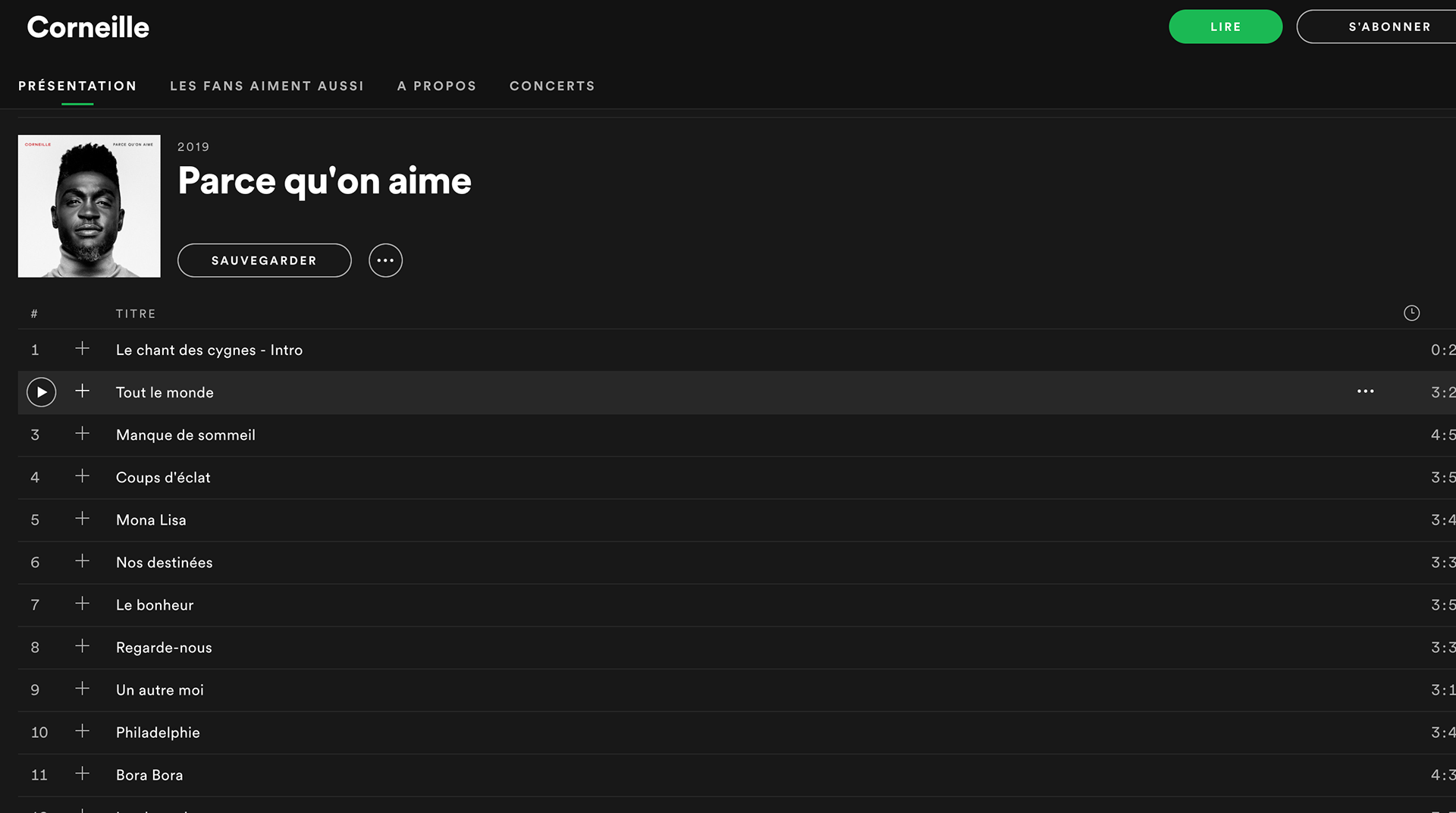Click plus icon beside Coups d'éclat
This screenshot has width=1456, height=813.
(x=83, y=476)
